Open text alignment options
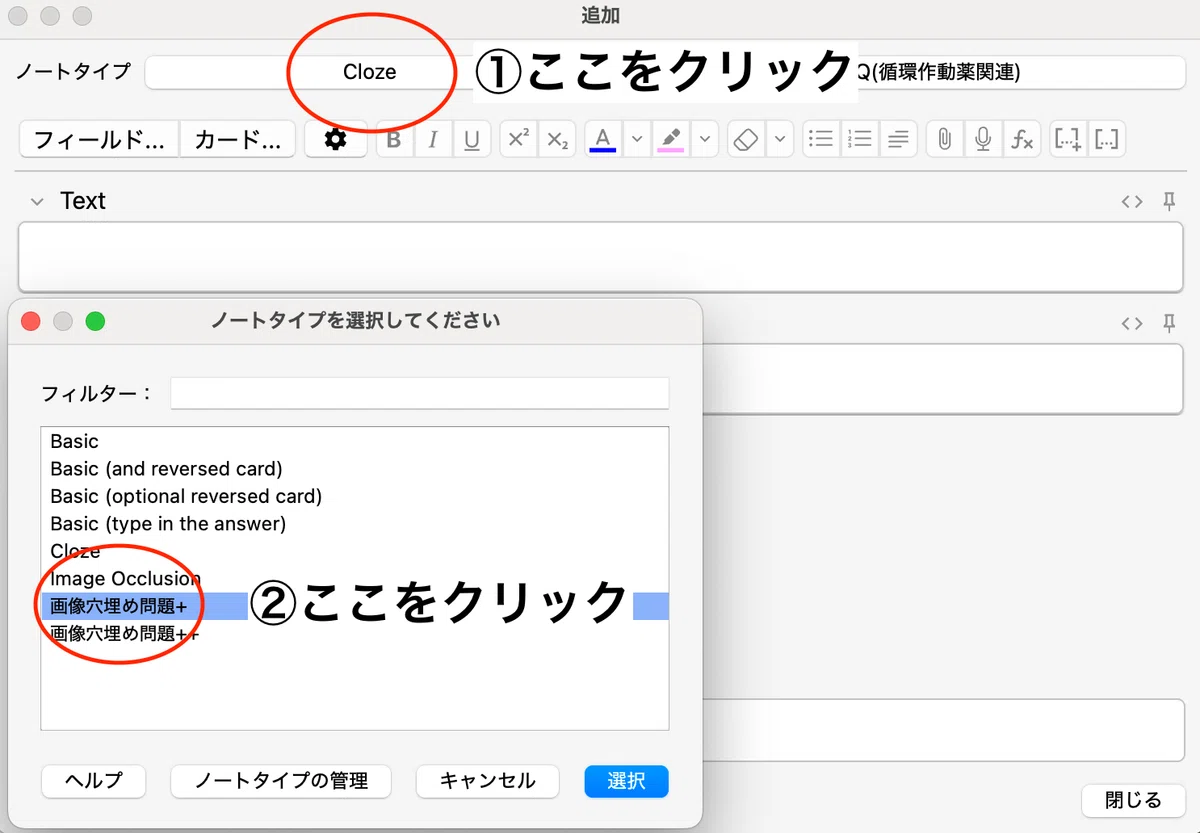Viewport: 1200px width, 833px height. point(899,140)
